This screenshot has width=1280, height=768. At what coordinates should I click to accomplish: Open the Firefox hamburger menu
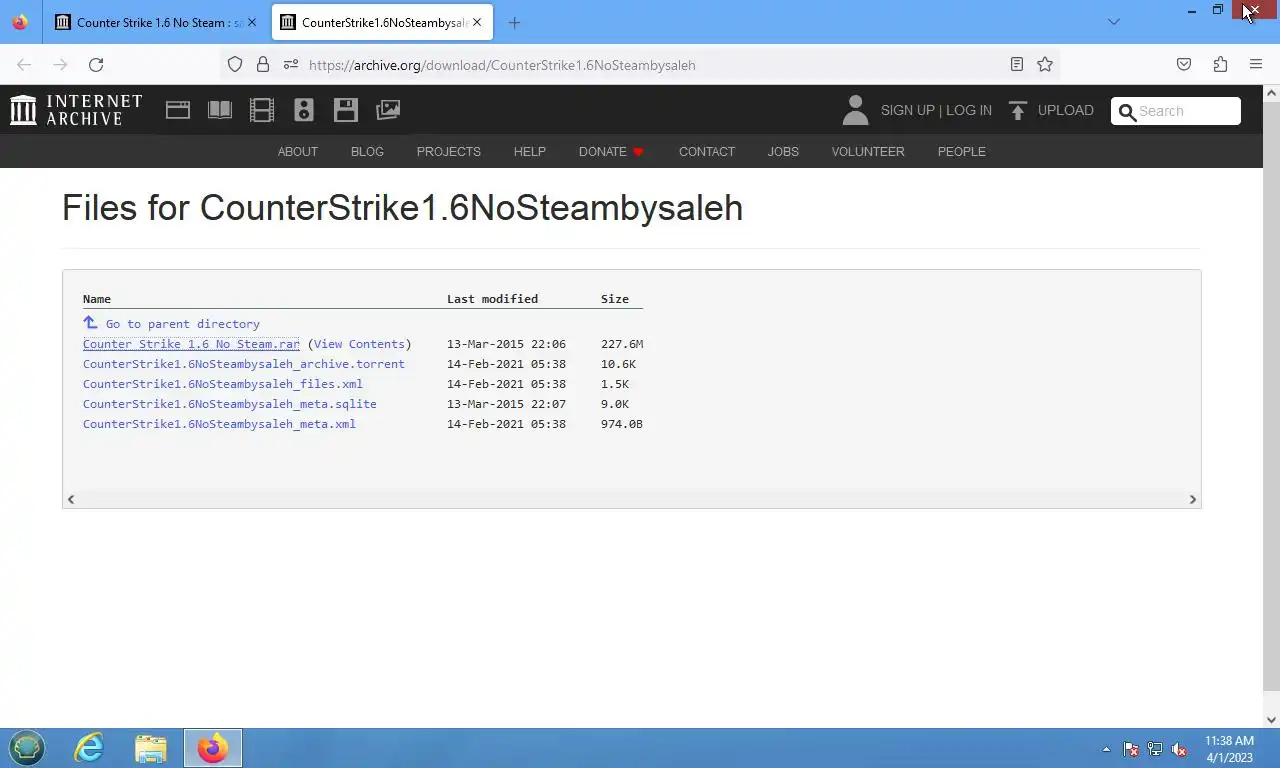(1256, 65)
